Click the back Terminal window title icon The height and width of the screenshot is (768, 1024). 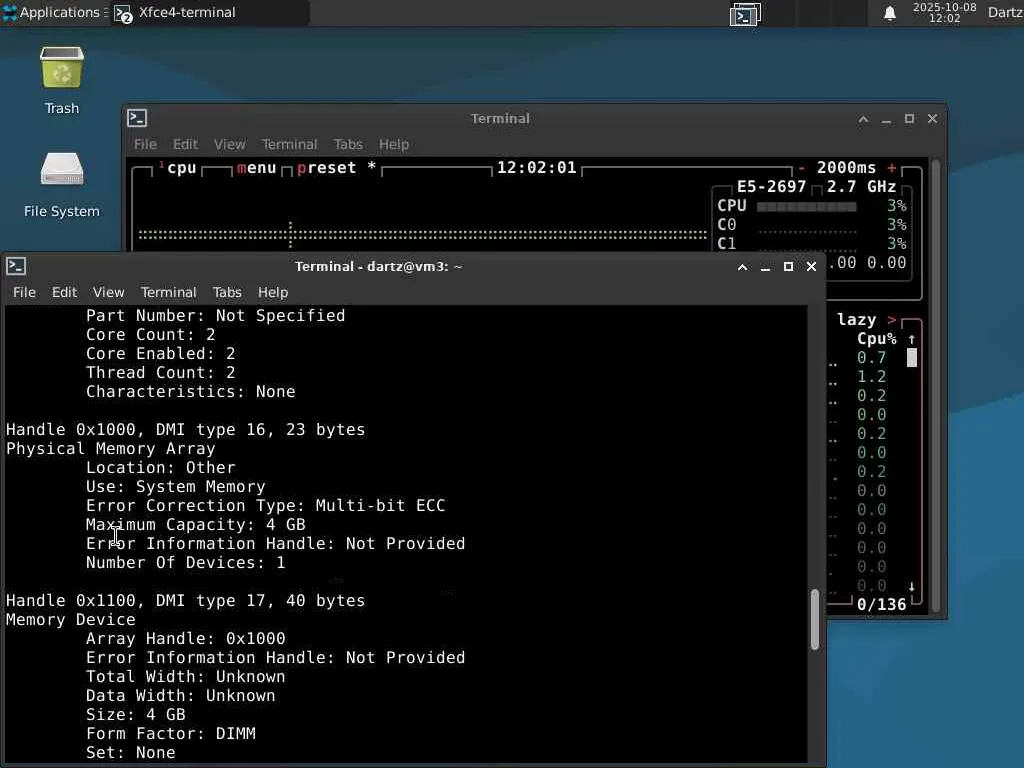pyautogui.click(x=137, y=118)
